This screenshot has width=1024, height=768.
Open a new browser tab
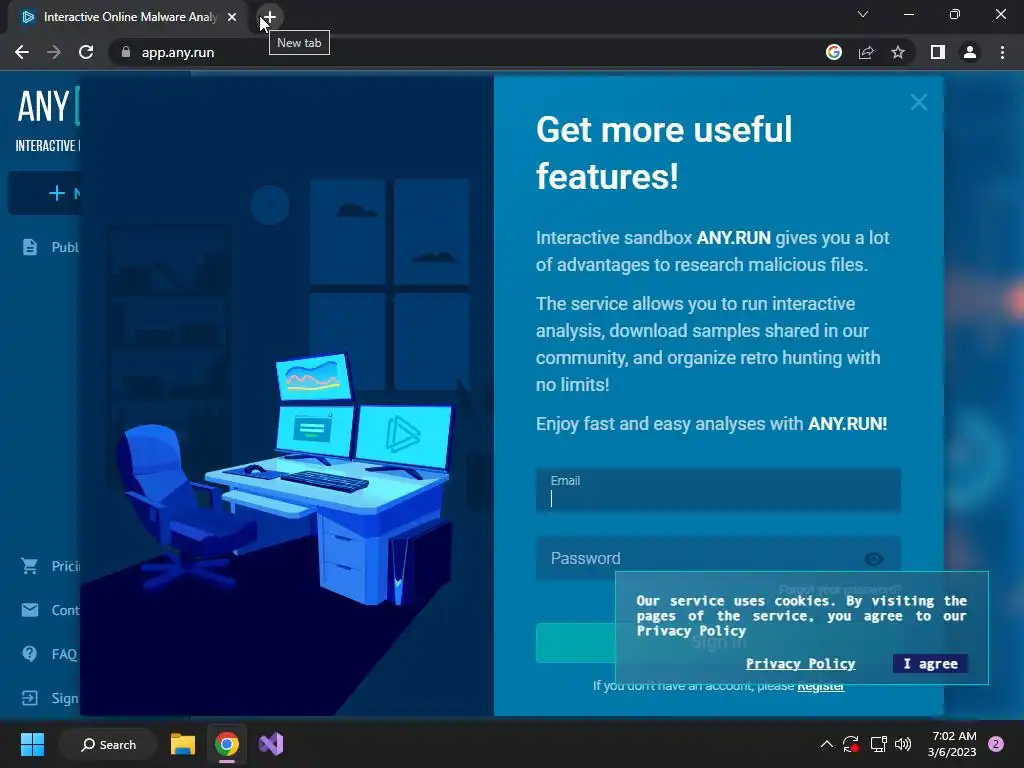pyautogui.click(x=269, y=17)
